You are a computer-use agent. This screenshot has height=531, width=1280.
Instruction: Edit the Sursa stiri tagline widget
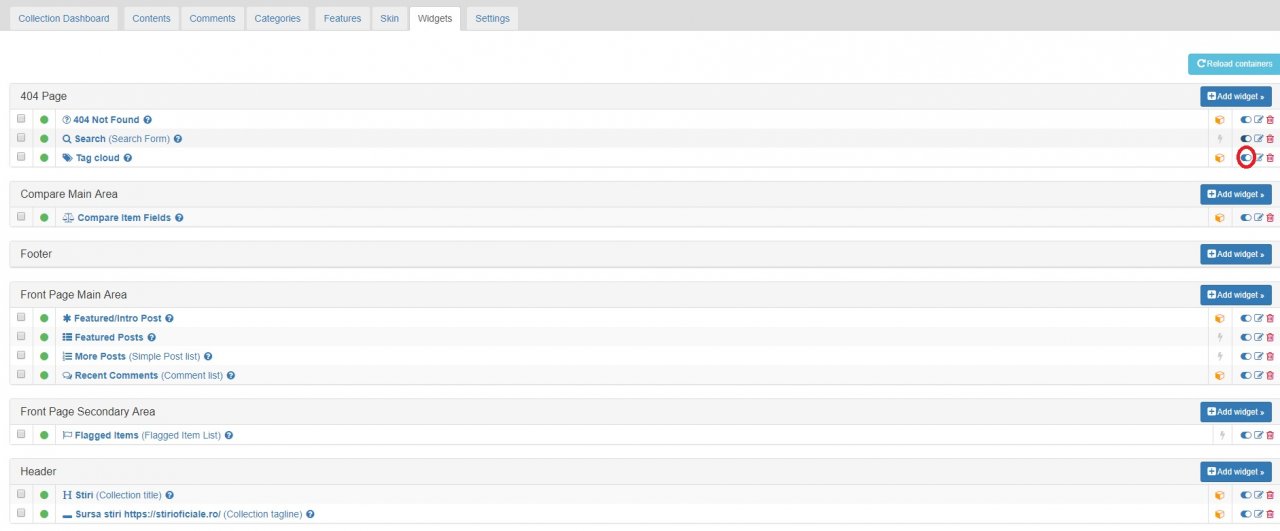(x=1259, y=514)
